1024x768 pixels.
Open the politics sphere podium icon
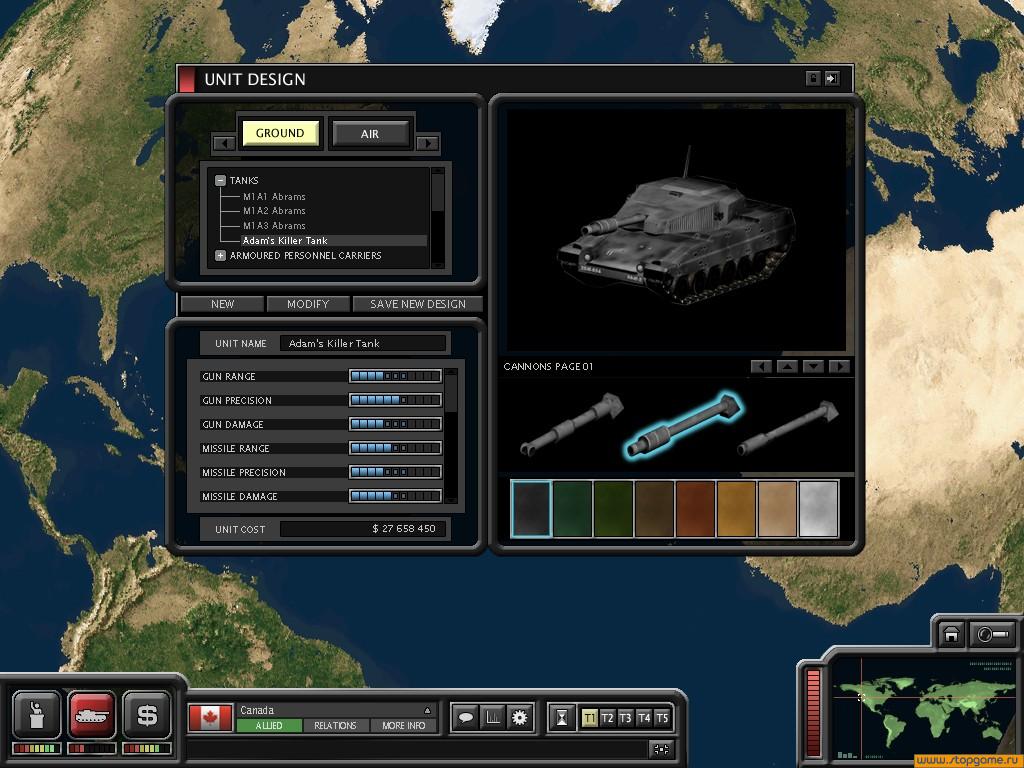click(36, 714)
